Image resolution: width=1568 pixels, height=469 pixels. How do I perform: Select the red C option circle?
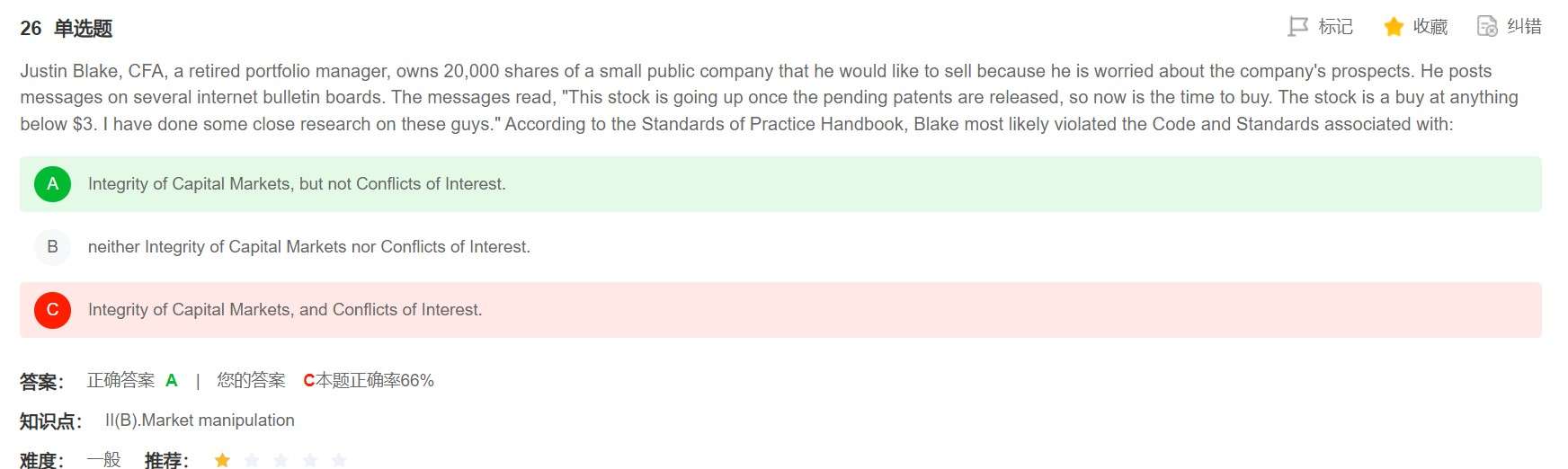[x=52, y=310]
